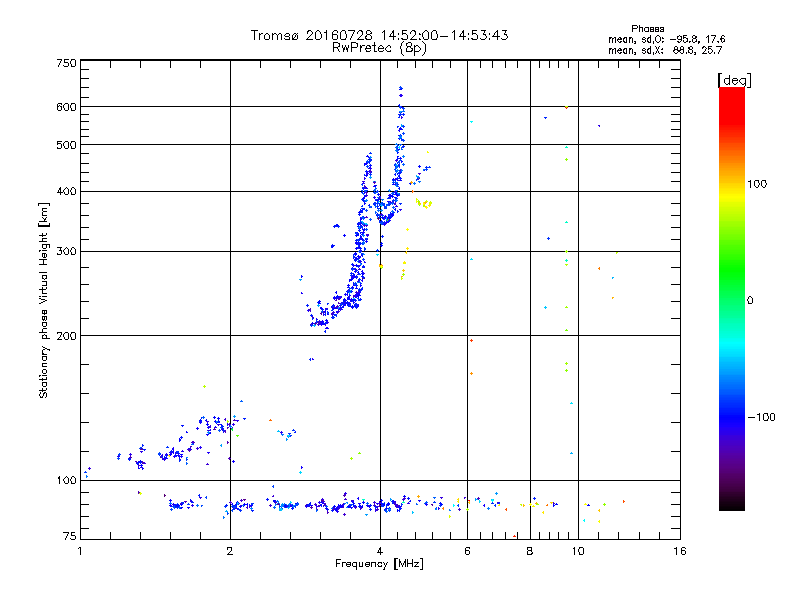Click the x-axis label "1"
This screenshot has width=800, height=600.
[80, 551]
